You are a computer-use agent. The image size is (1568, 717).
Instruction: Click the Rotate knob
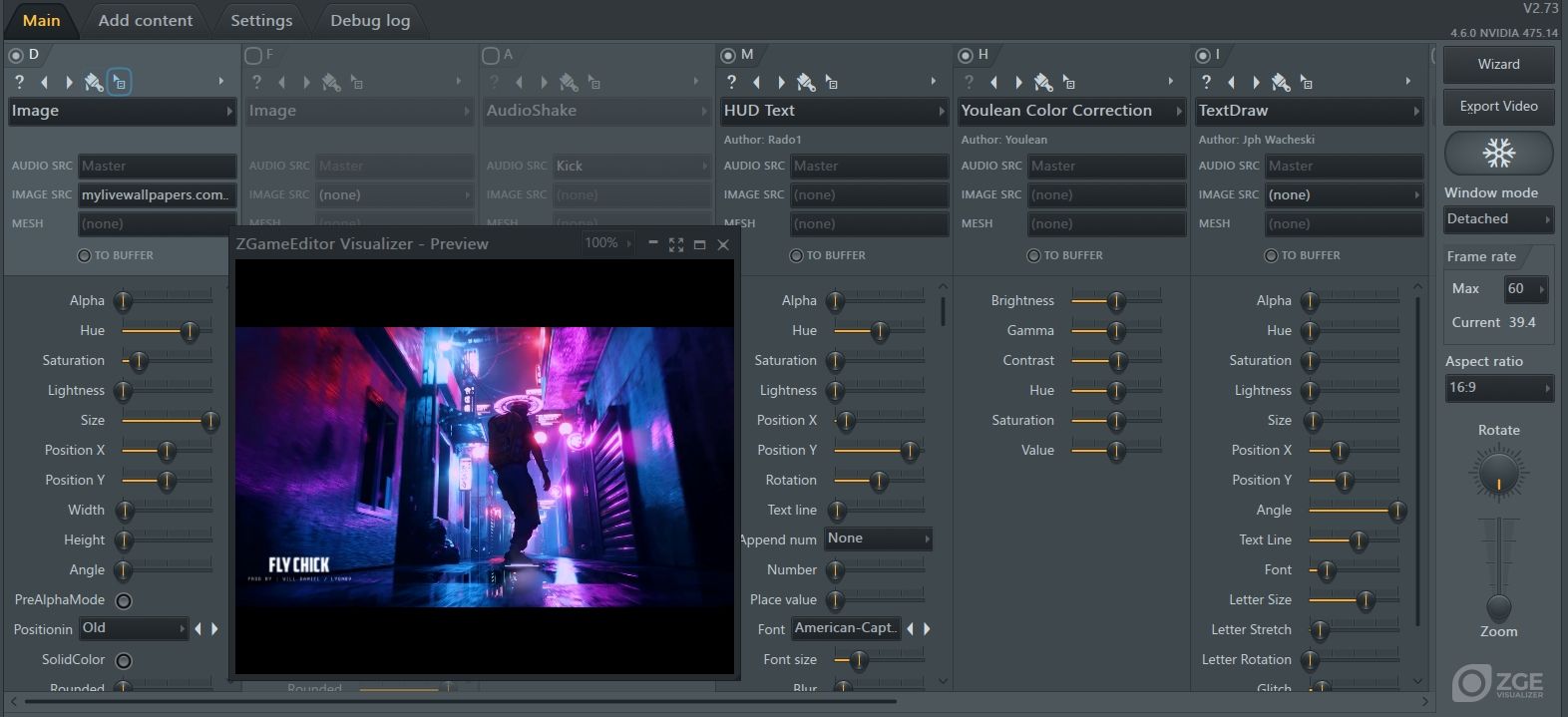click(1498, 473)
